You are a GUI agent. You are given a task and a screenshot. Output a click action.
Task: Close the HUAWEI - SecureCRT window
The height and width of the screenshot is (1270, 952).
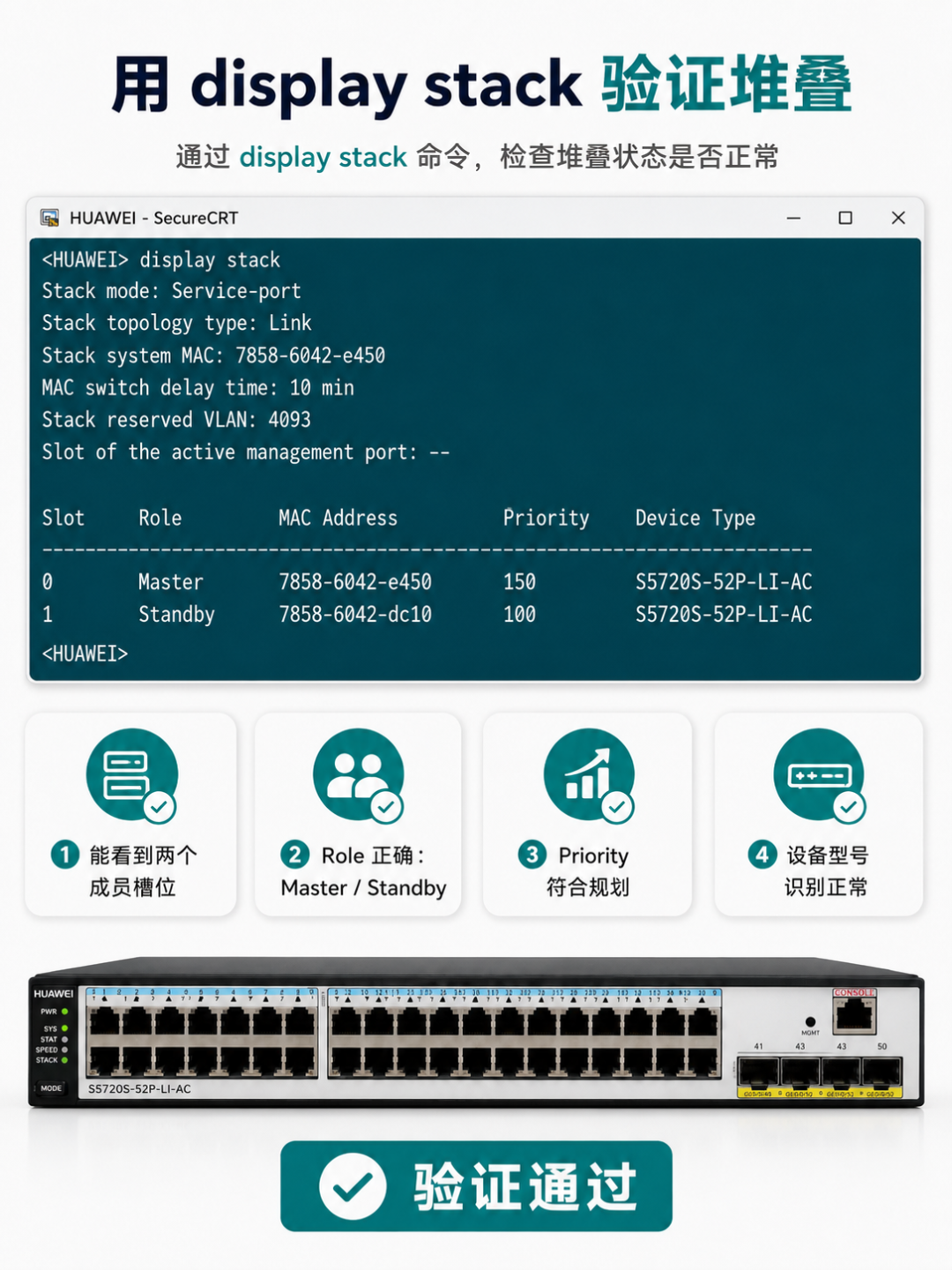(898, 218)
